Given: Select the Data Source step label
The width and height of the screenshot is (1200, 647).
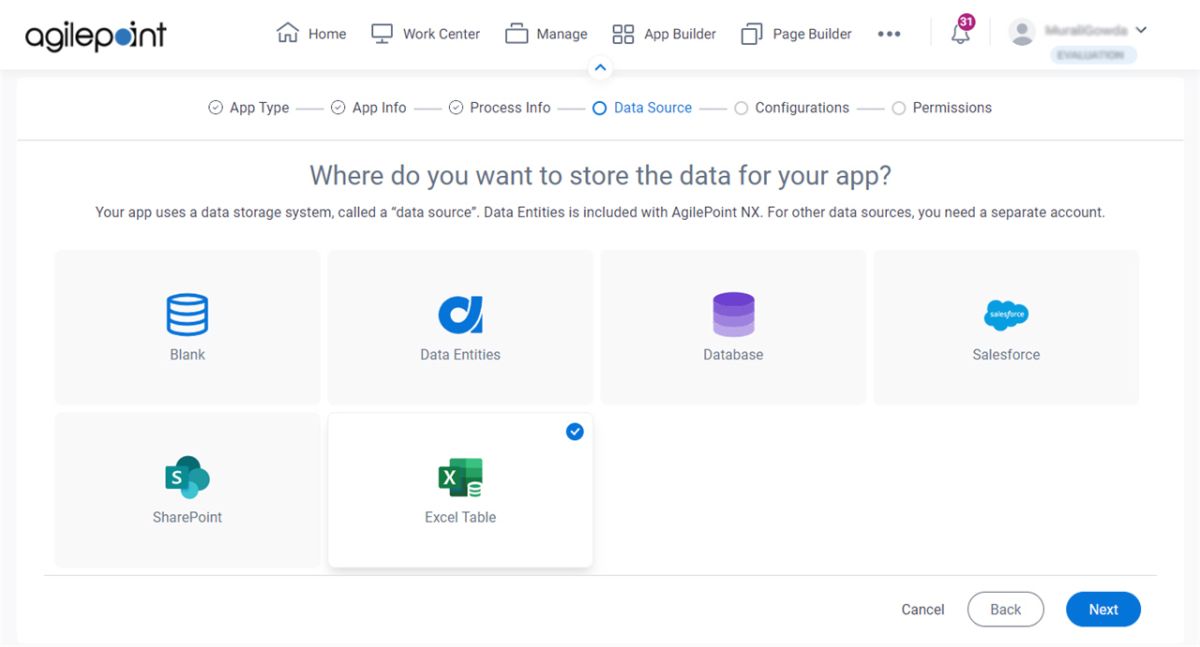Looking at the screenshot, I should [x=653, y=108].
